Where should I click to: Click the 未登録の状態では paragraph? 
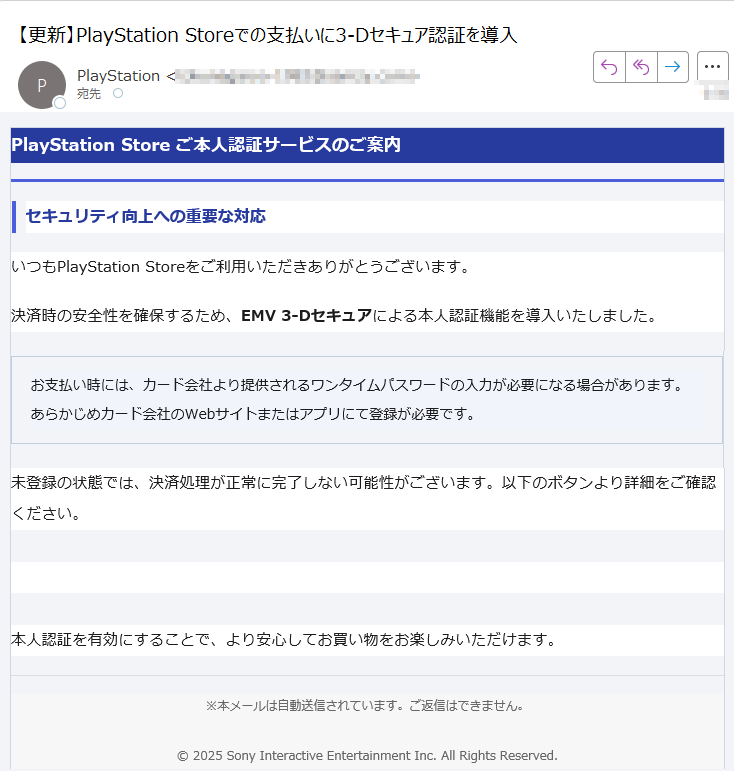[366, 497]
